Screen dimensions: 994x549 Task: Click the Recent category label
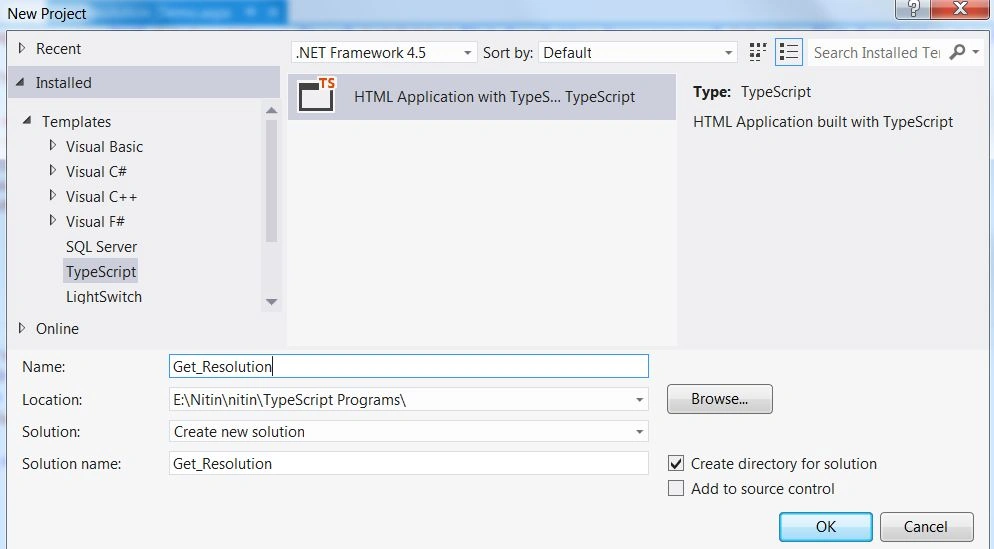click(58, 49)
